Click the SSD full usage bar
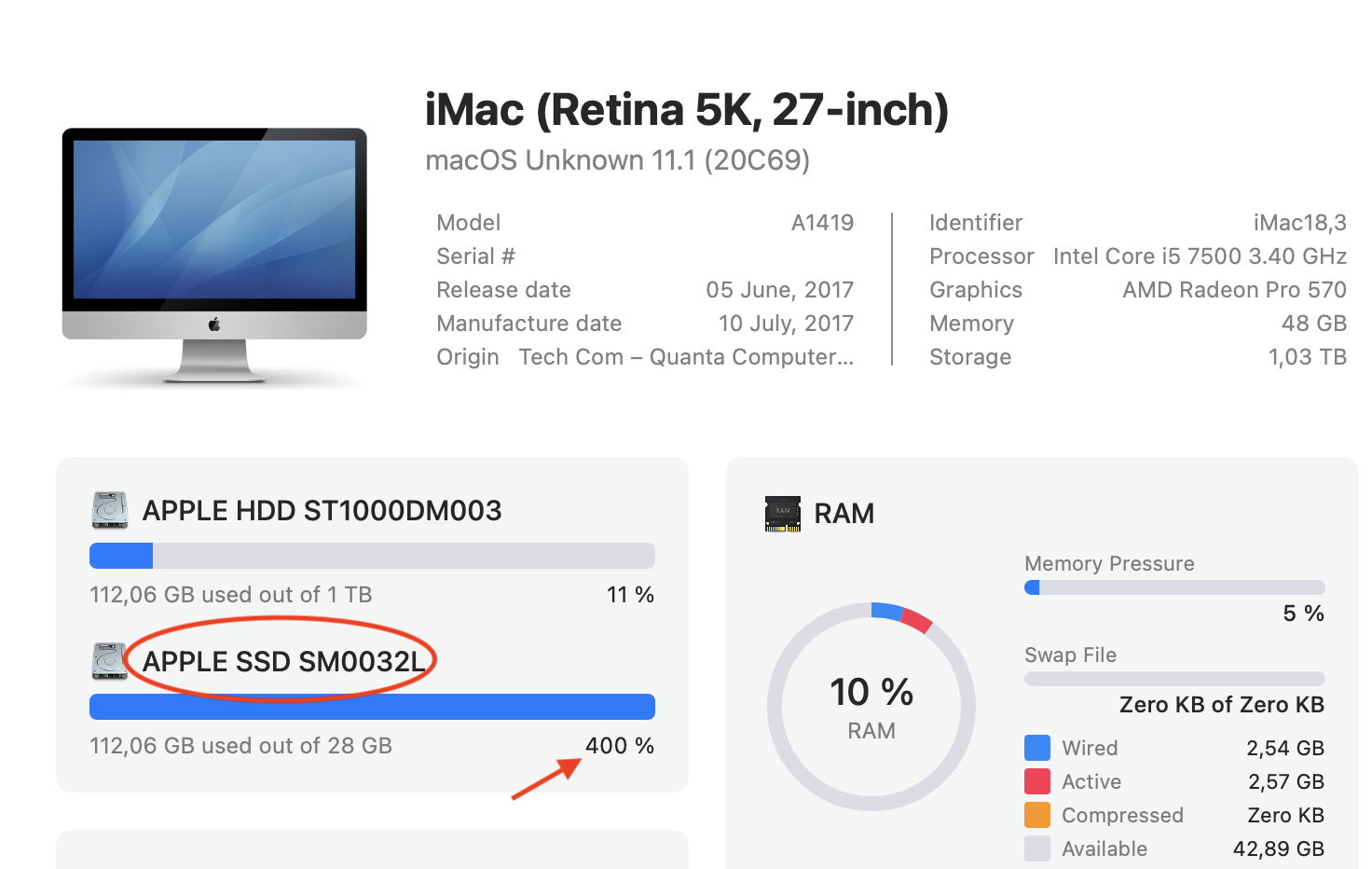The image size is (1372, 869). coord(372,707)
